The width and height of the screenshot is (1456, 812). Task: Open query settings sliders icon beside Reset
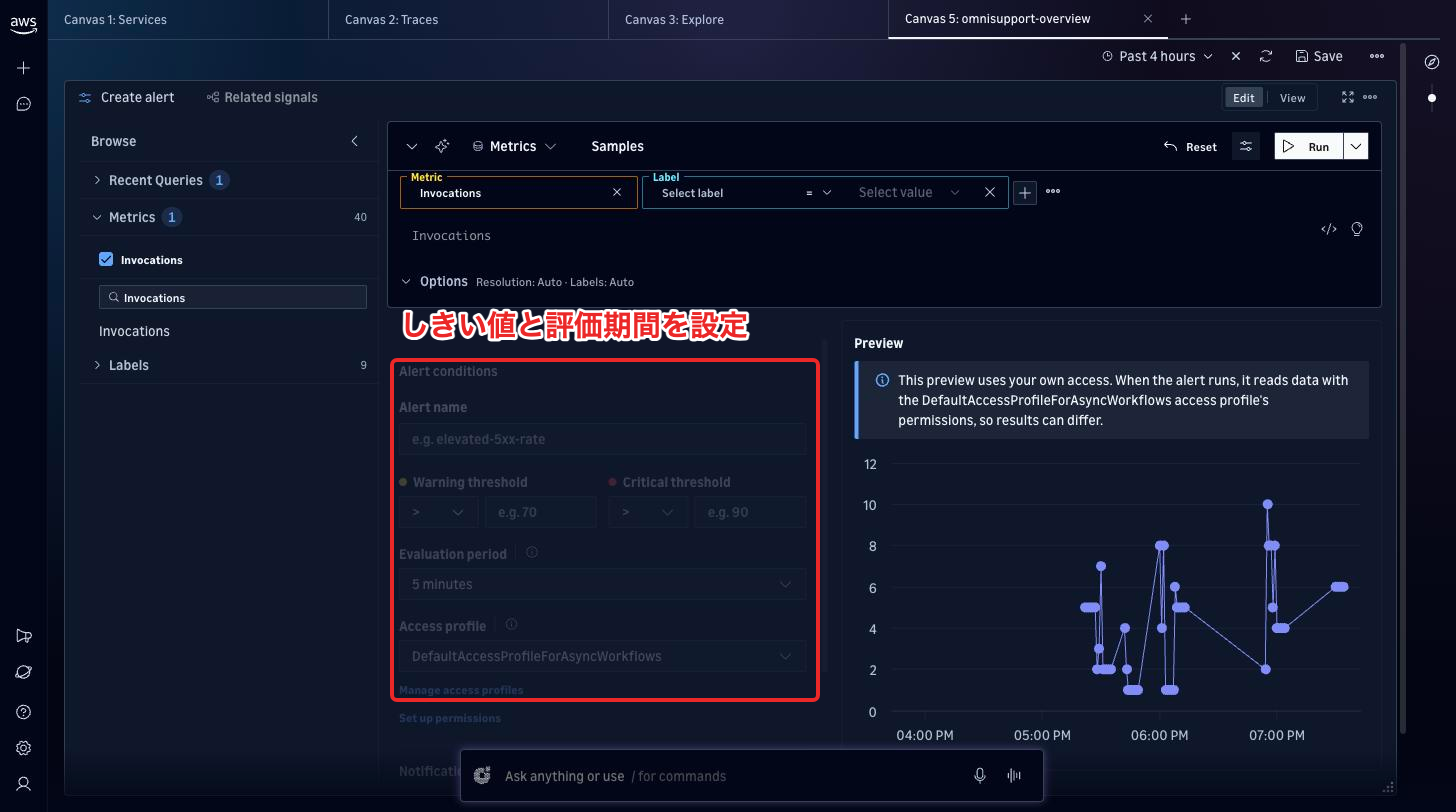(1246, 146)
